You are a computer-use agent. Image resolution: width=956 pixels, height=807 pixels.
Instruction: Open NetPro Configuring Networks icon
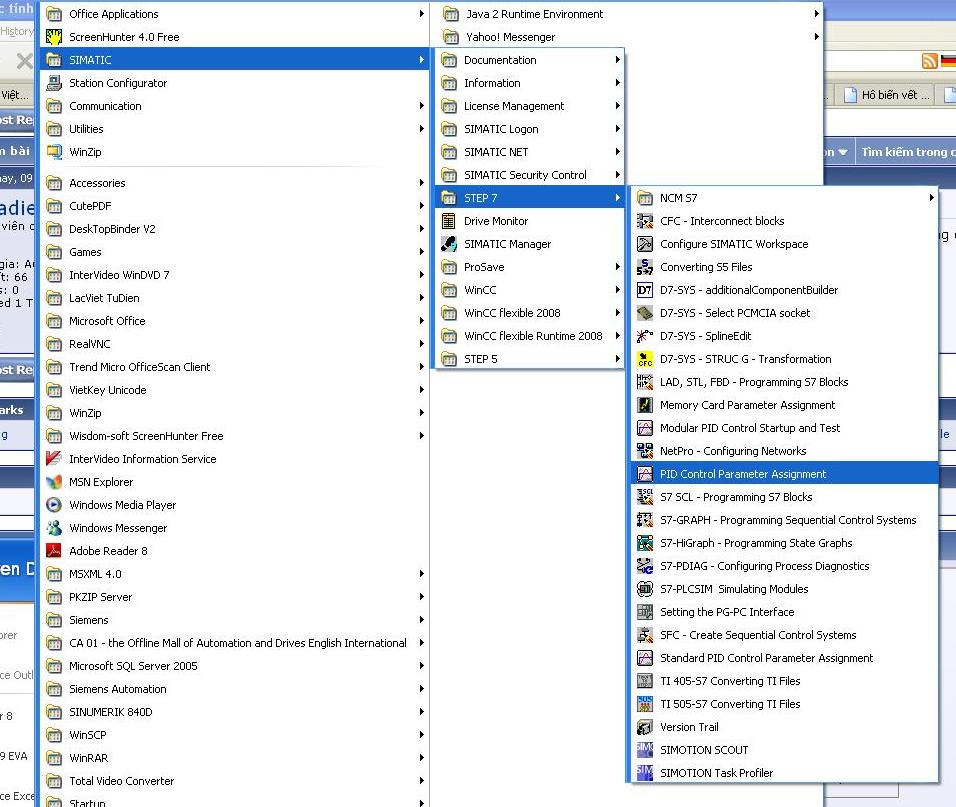[644, 451]
